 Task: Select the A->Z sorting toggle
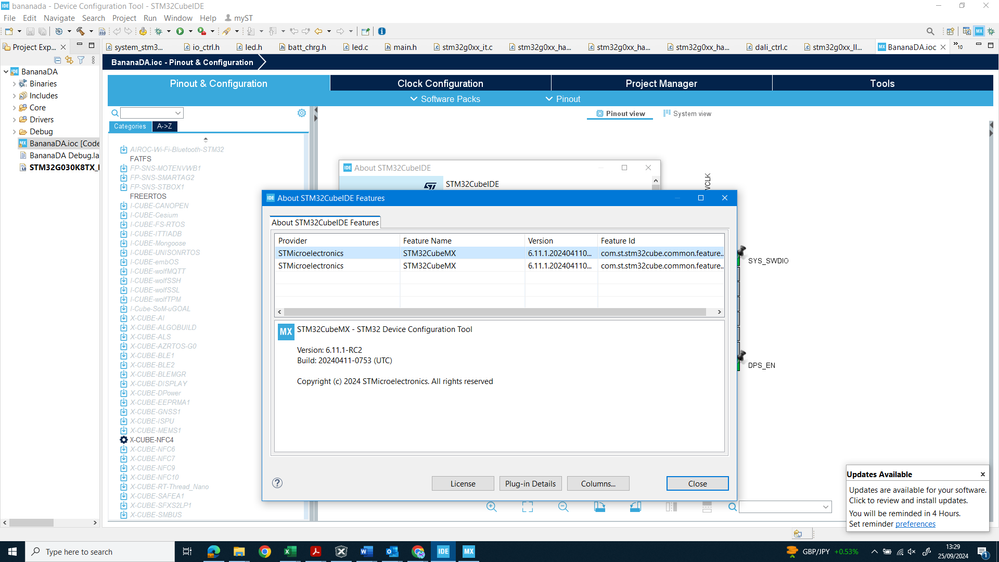point(164,126)
